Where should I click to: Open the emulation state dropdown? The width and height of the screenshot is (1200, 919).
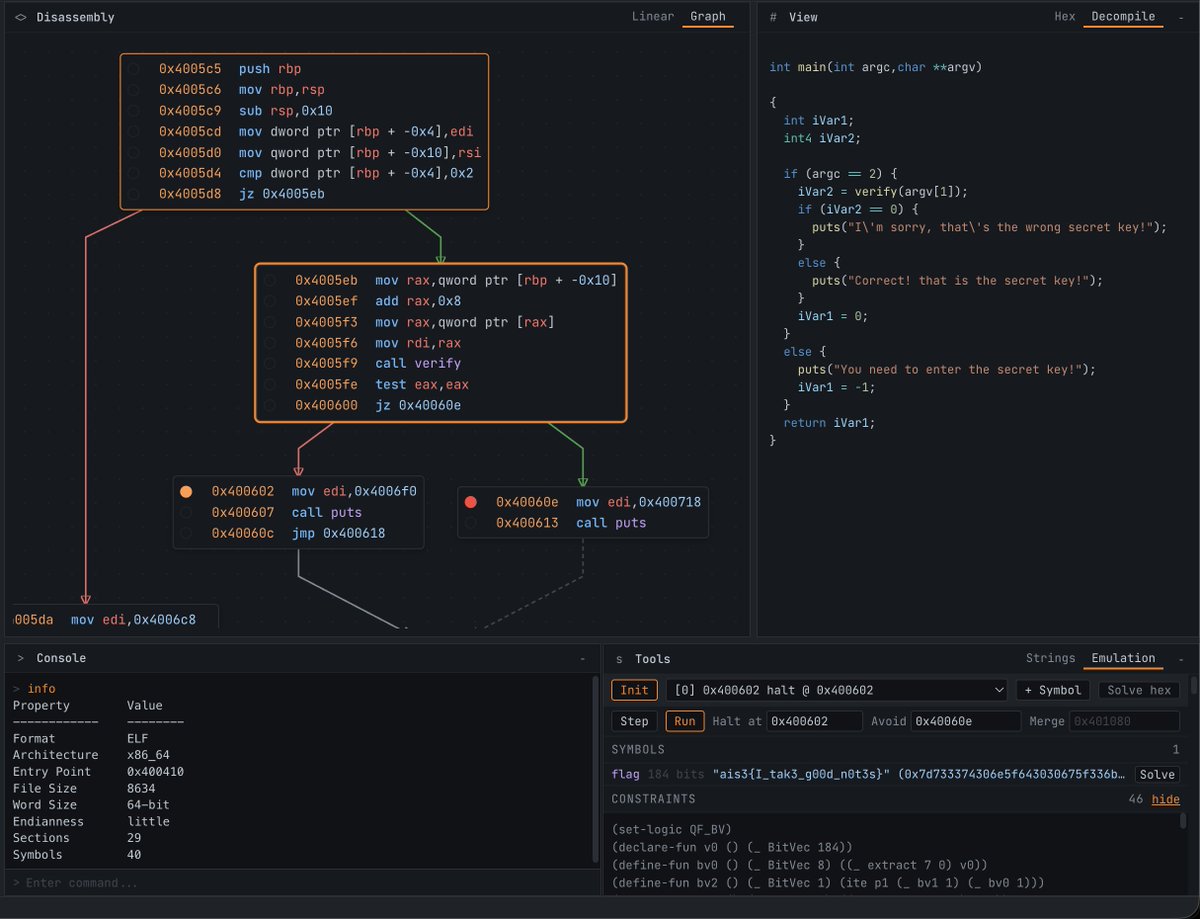coord(837,690)
